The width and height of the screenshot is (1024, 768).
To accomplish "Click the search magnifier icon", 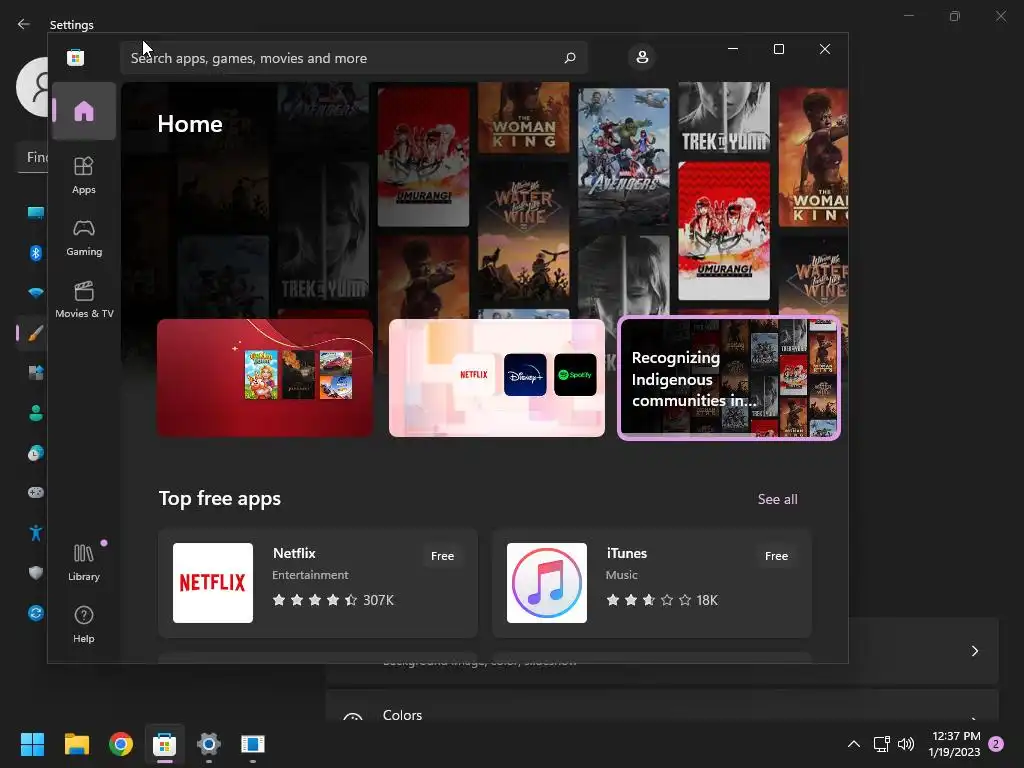I will (569, 58).
